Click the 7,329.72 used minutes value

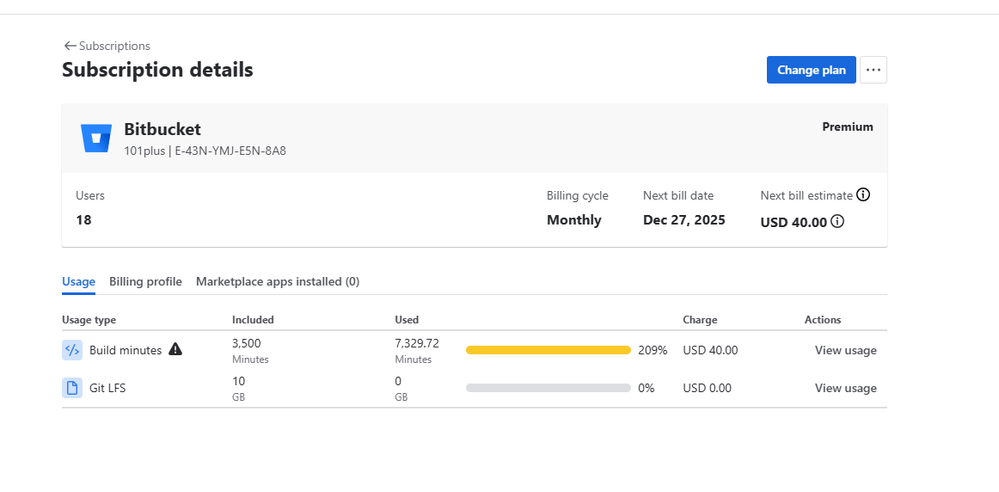tap(417, 343)
